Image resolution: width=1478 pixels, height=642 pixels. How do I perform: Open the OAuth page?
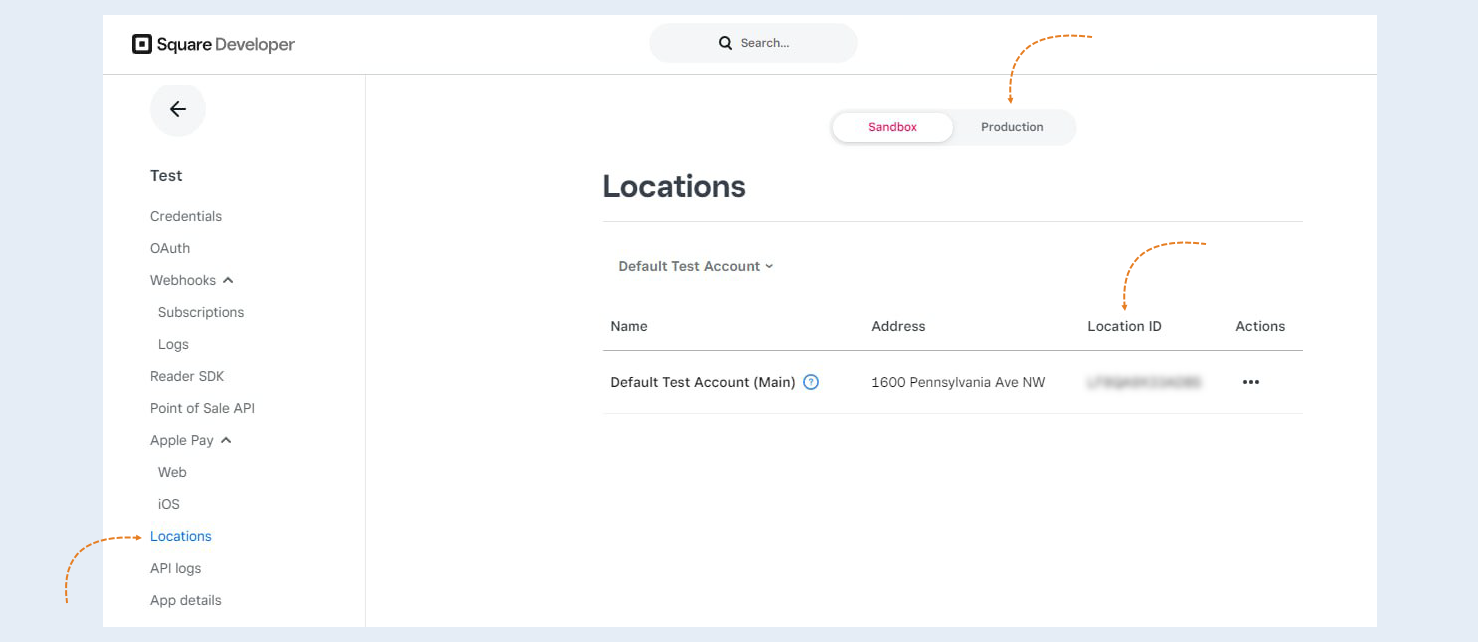170,248
